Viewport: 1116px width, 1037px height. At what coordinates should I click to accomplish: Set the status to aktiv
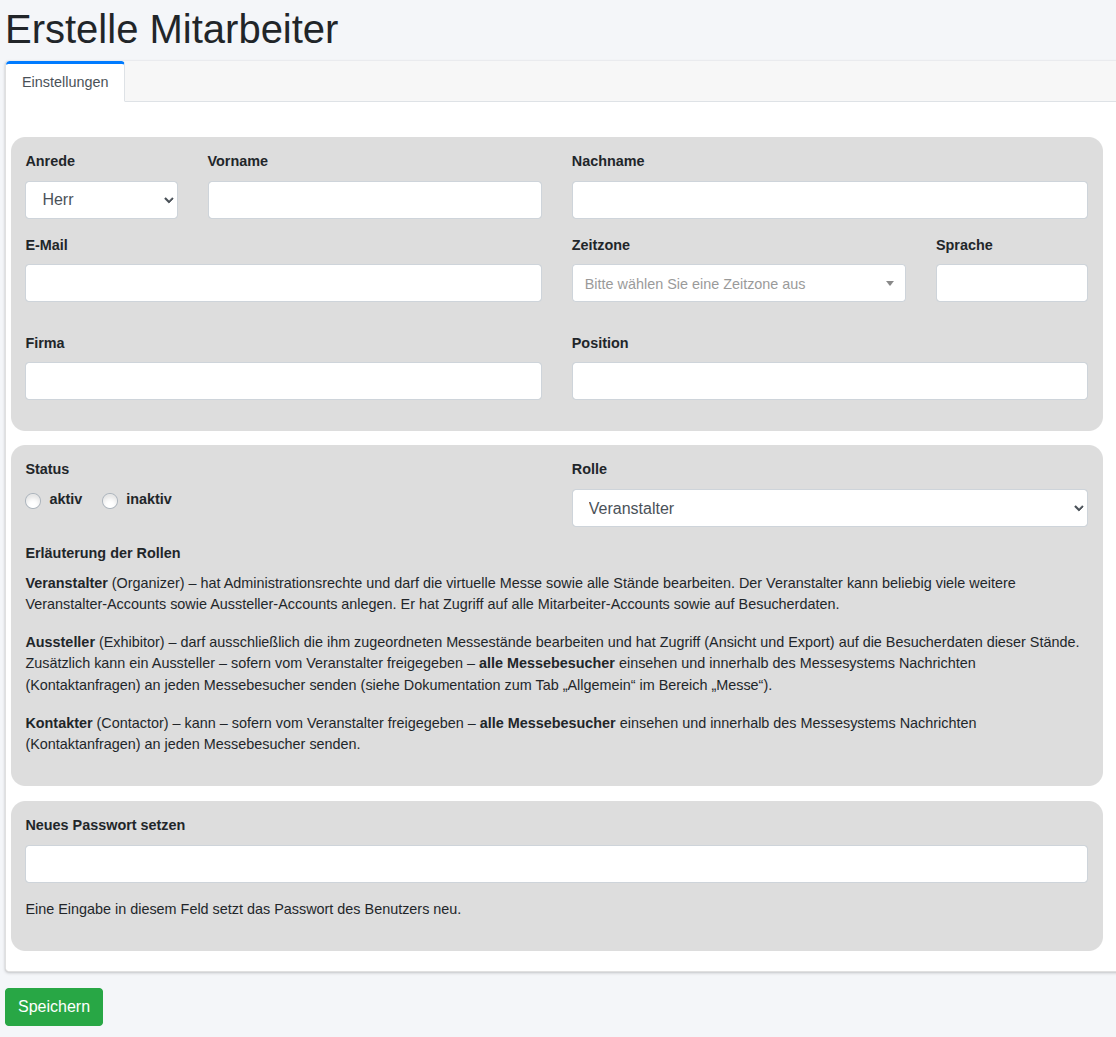tap(34, 500)
